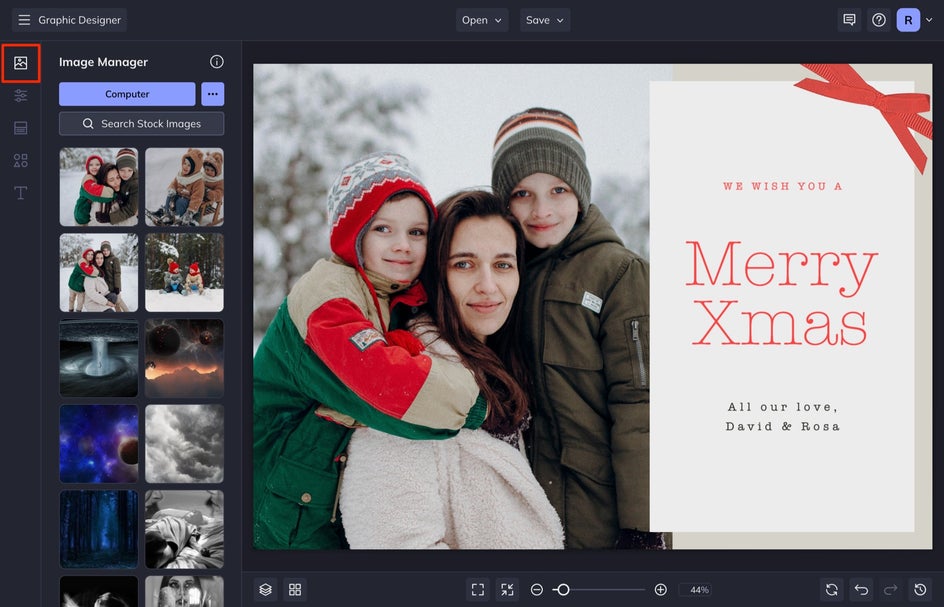Open the help question mark icon
This screenshot has height=607, width=944.
pos(879,20)
